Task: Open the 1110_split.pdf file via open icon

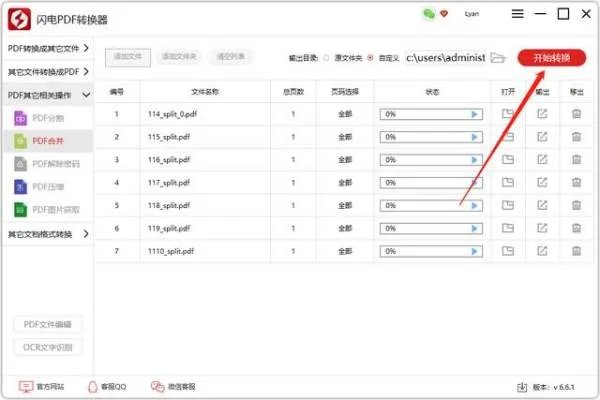Action: (x=508, y=251)
